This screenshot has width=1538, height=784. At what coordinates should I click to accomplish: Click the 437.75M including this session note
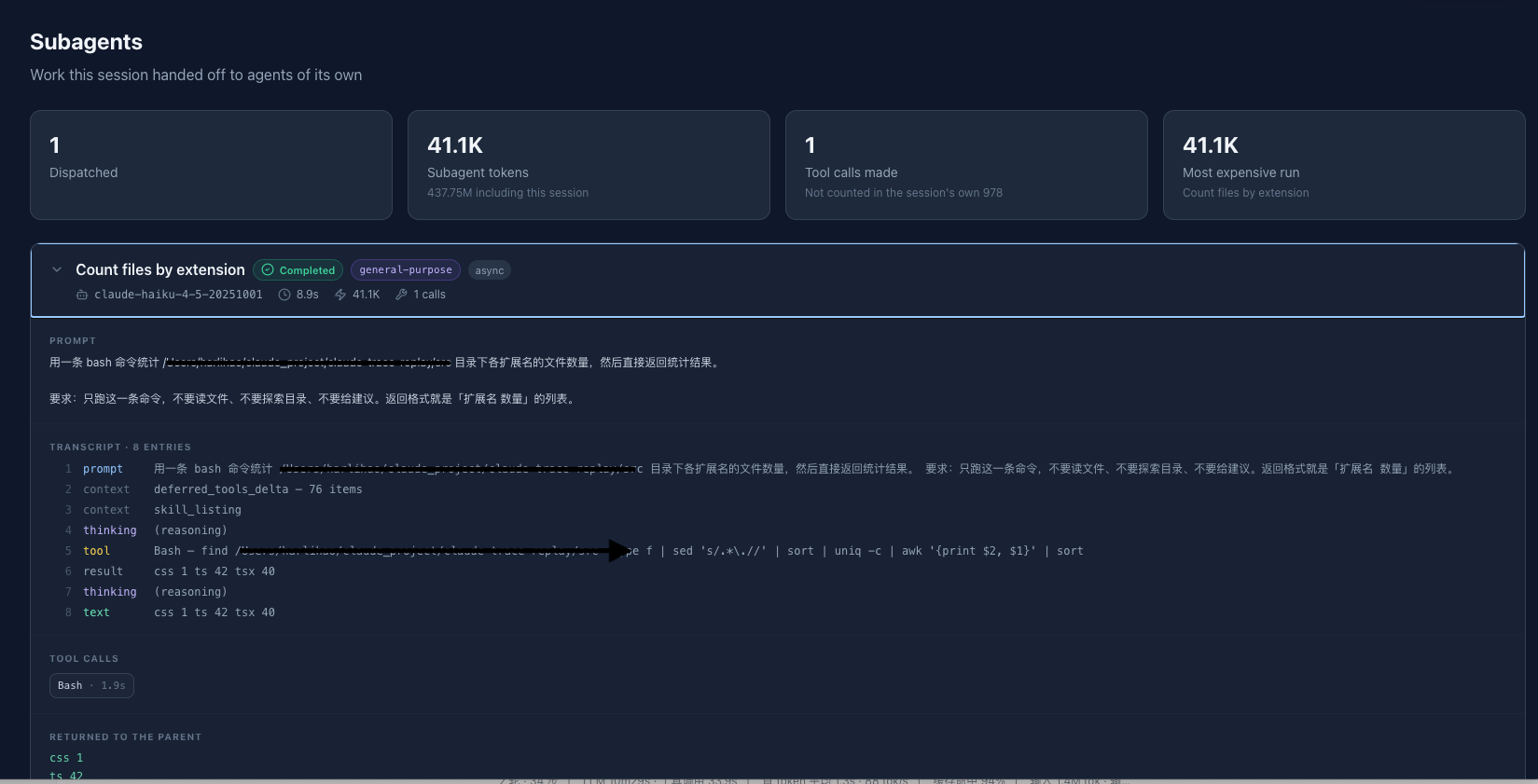coord(507,193)
